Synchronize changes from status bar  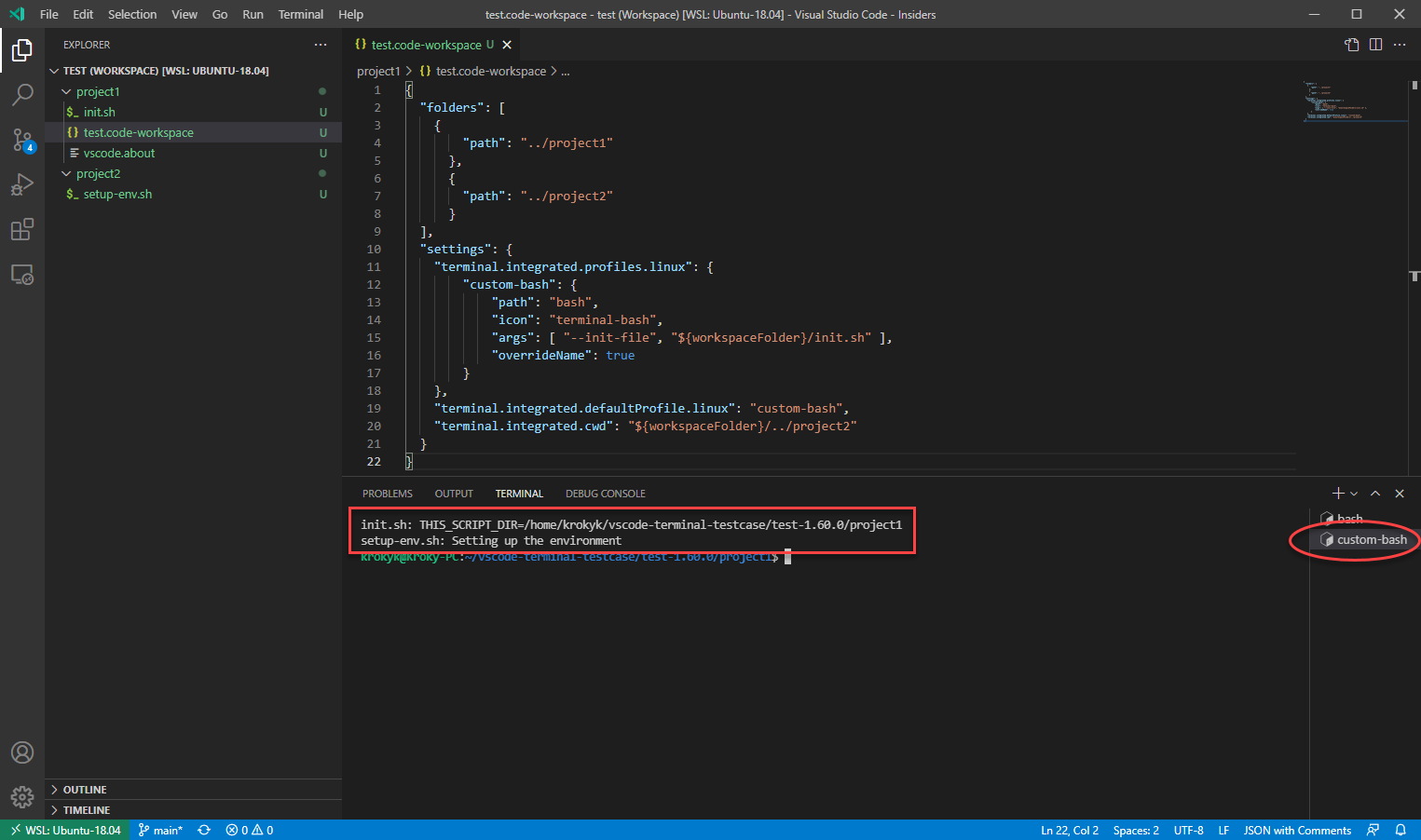(204, 830)
